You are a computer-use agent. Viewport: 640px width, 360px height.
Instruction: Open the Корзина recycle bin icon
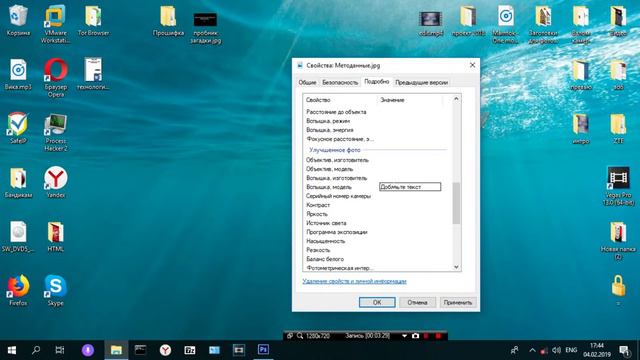[x=18, y=20]
